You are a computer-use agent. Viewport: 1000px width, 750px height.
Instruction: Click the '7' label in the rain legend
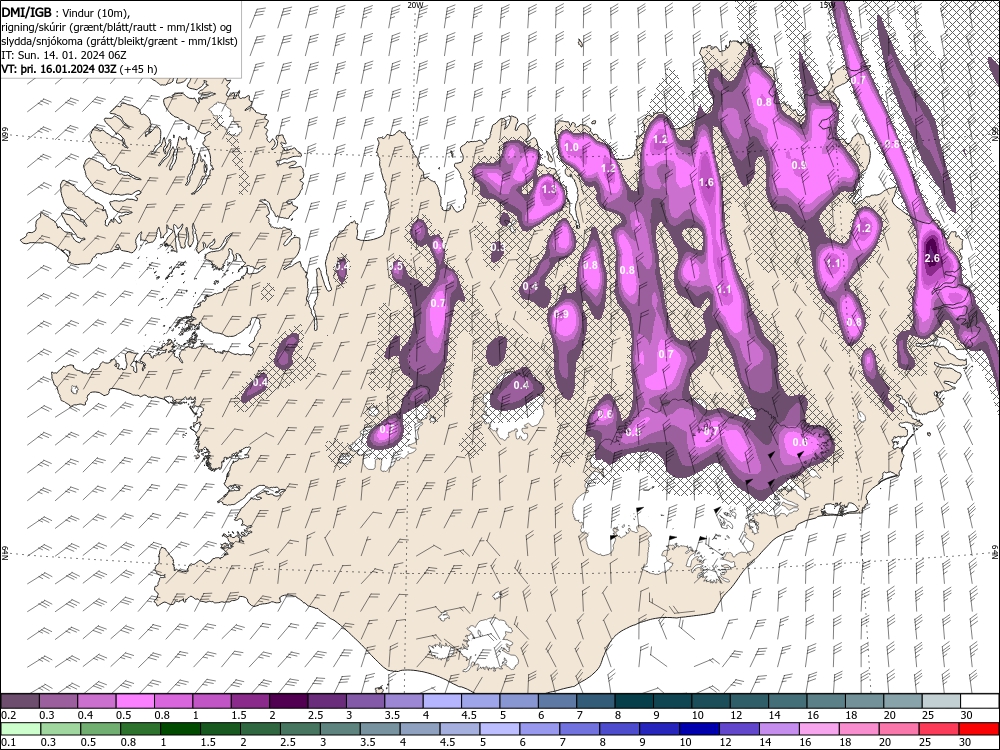562,743
